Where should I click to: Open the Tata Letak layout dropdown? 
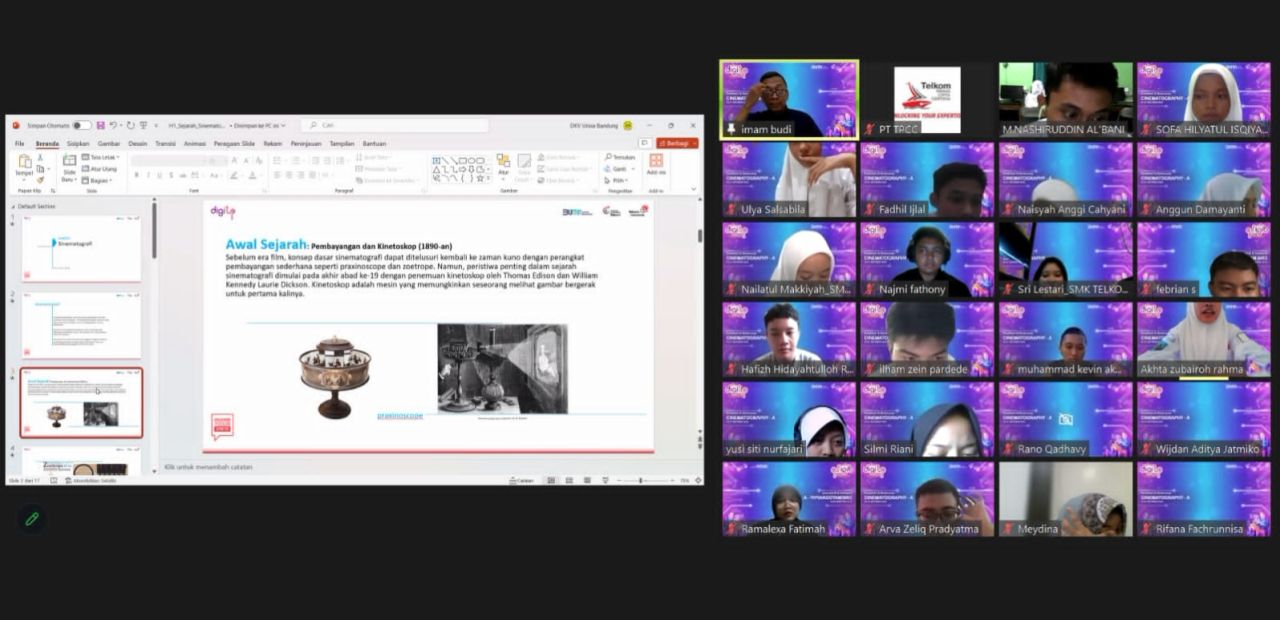100,157
